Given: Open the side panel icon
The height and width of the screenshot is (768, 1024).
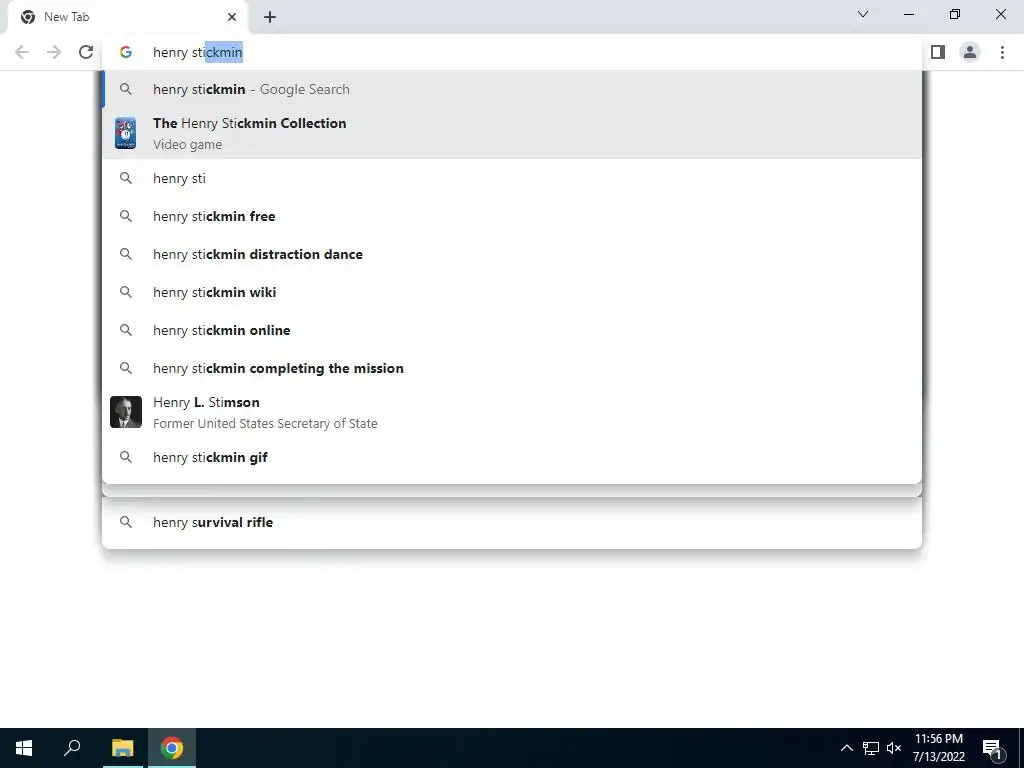Looking at the screenshot, I should coord(938,52).
